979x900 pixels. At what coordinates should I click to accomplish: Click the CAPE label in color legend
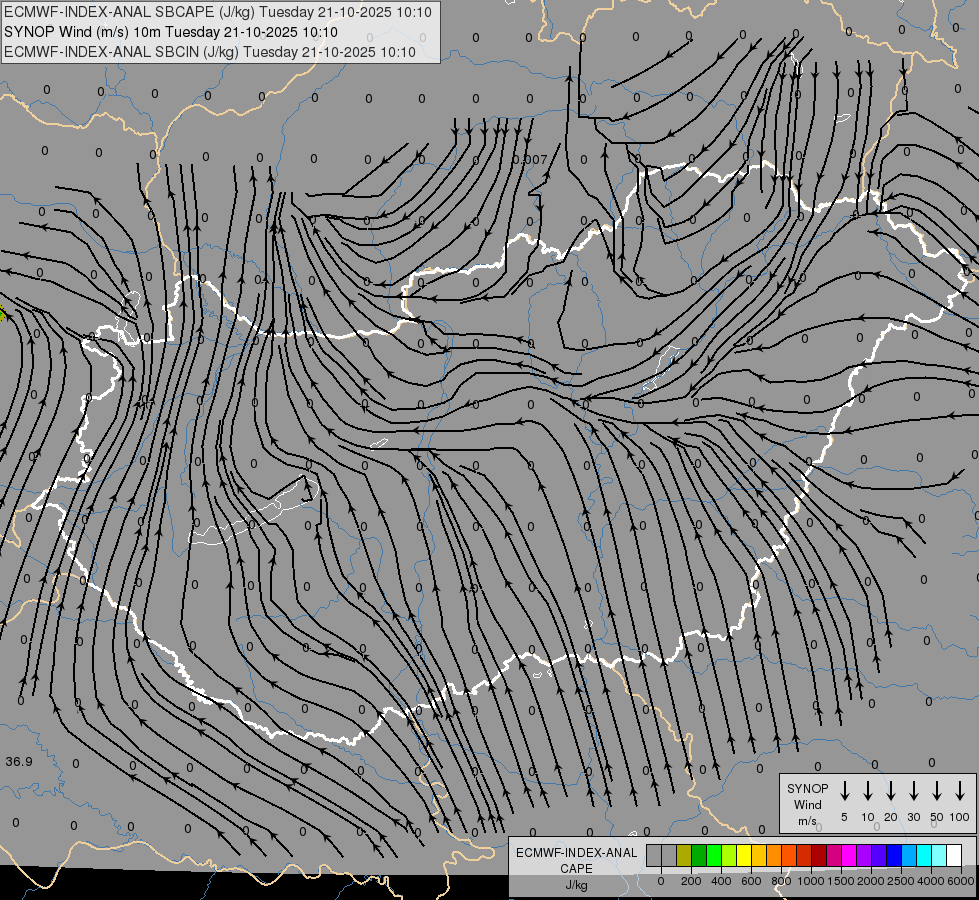[576, 869]
